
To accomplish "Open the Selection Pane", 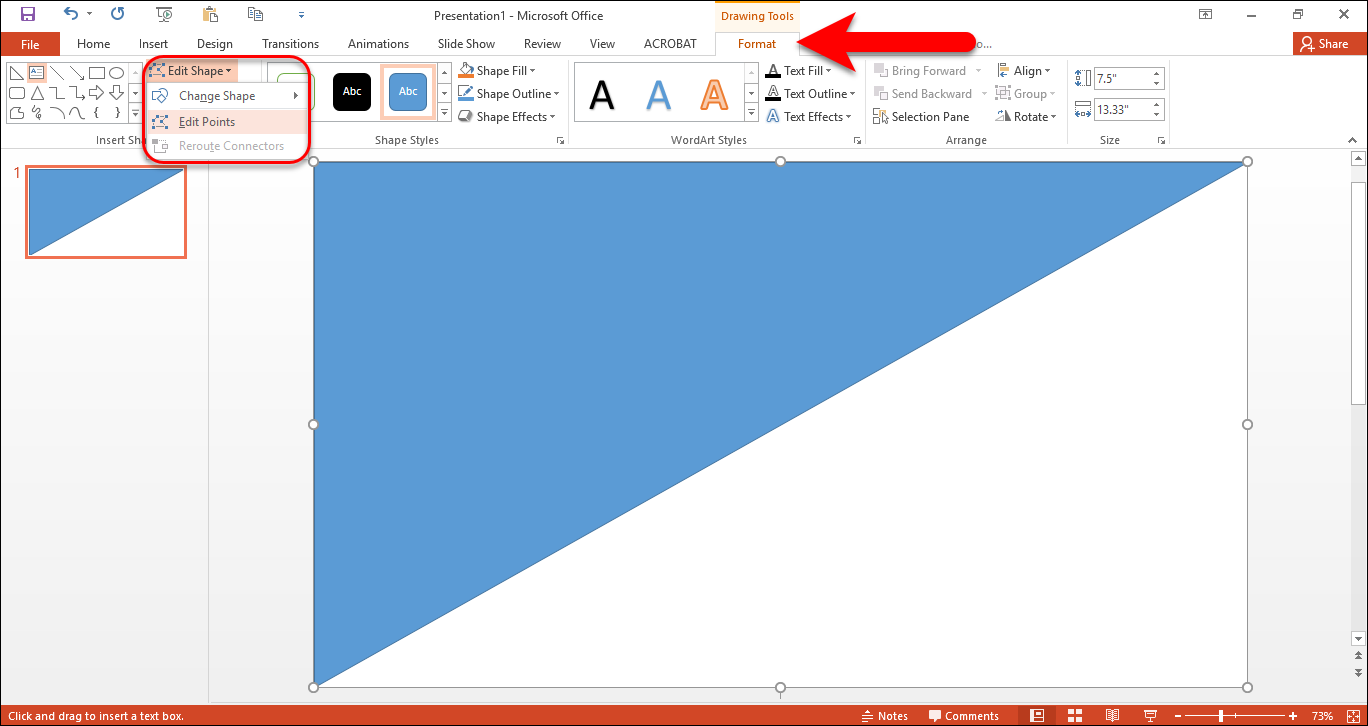I will (x=921, y=117).
